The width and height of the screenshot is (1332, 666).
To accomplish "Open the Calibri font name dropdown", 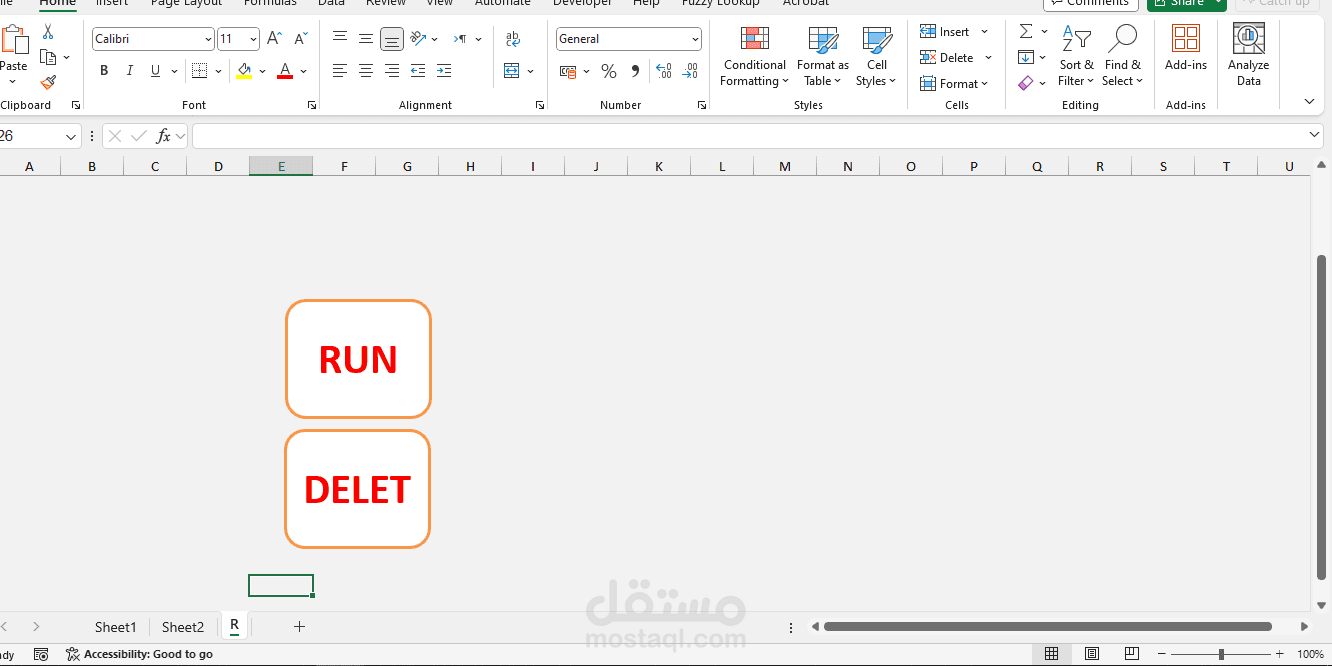I will tap(208, 39).
